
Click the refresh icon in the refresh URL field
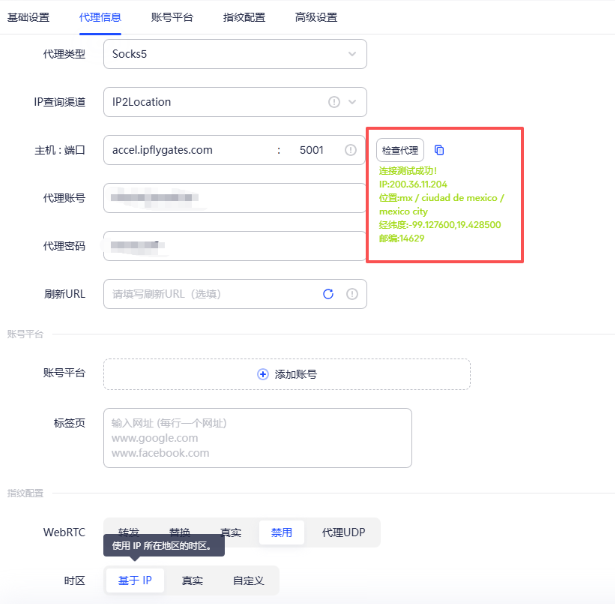(x=328, y=294)
